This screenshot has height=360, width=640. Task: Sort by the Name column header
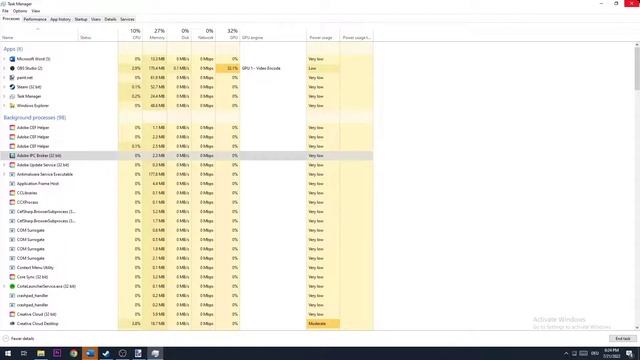(x=39, y=34)
